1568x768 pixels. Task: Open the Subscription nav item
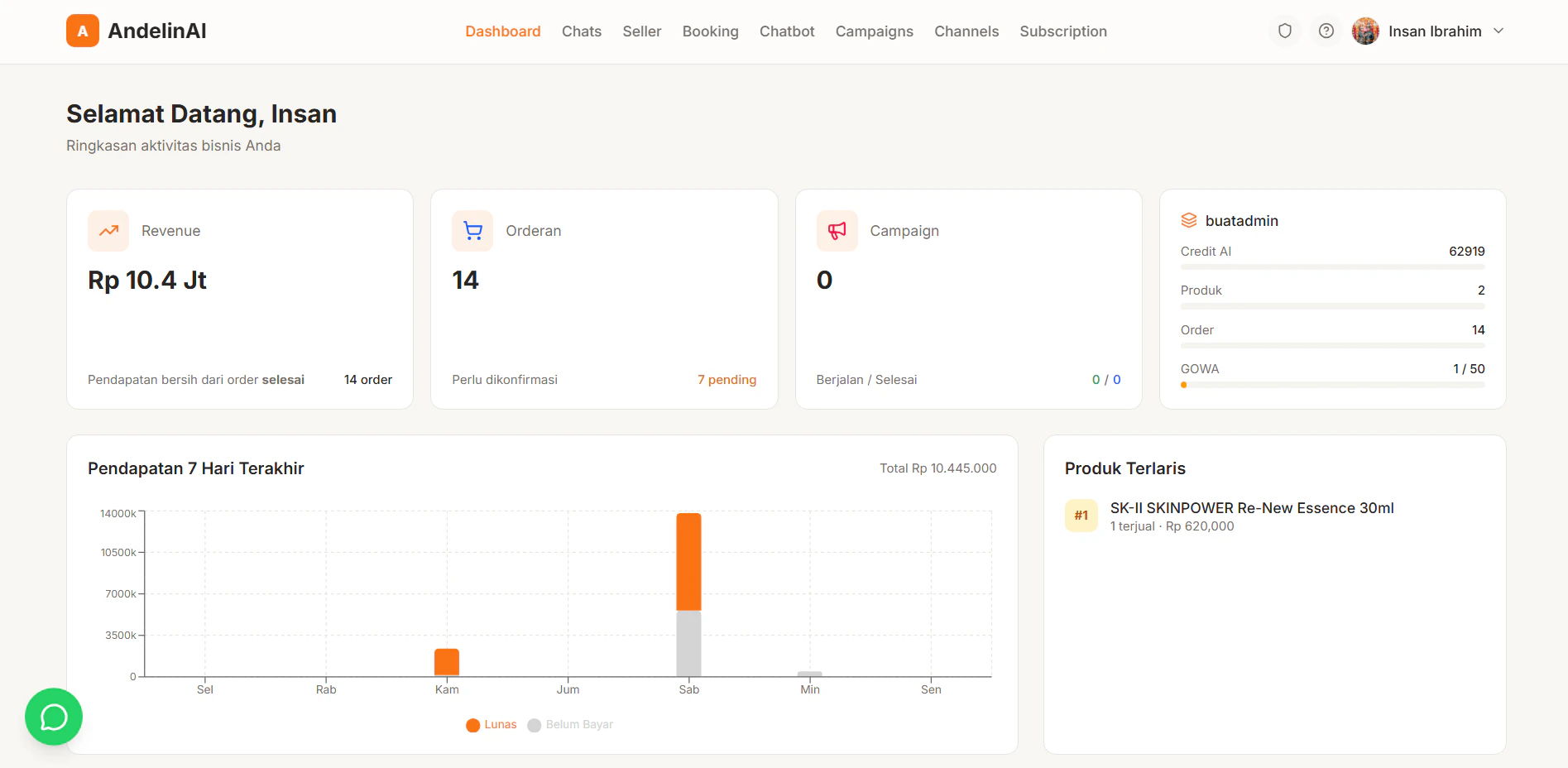1063,31
